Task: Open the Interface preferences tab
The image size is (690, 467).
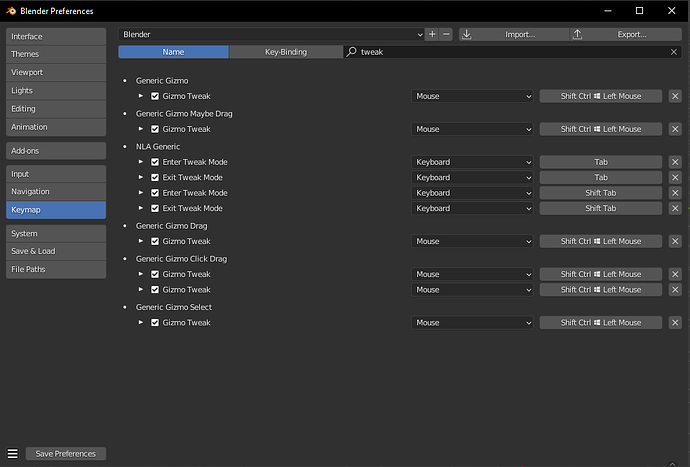Action: click(56, 37)
